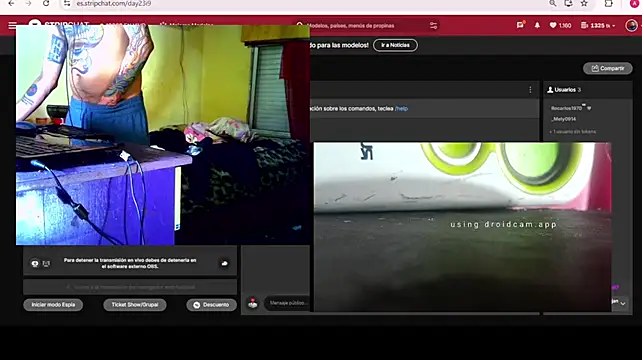Screen dimensions: 642x360
Task: Go back with the browser back arrow
Action: pyautogui.click(x=11, y=3)
